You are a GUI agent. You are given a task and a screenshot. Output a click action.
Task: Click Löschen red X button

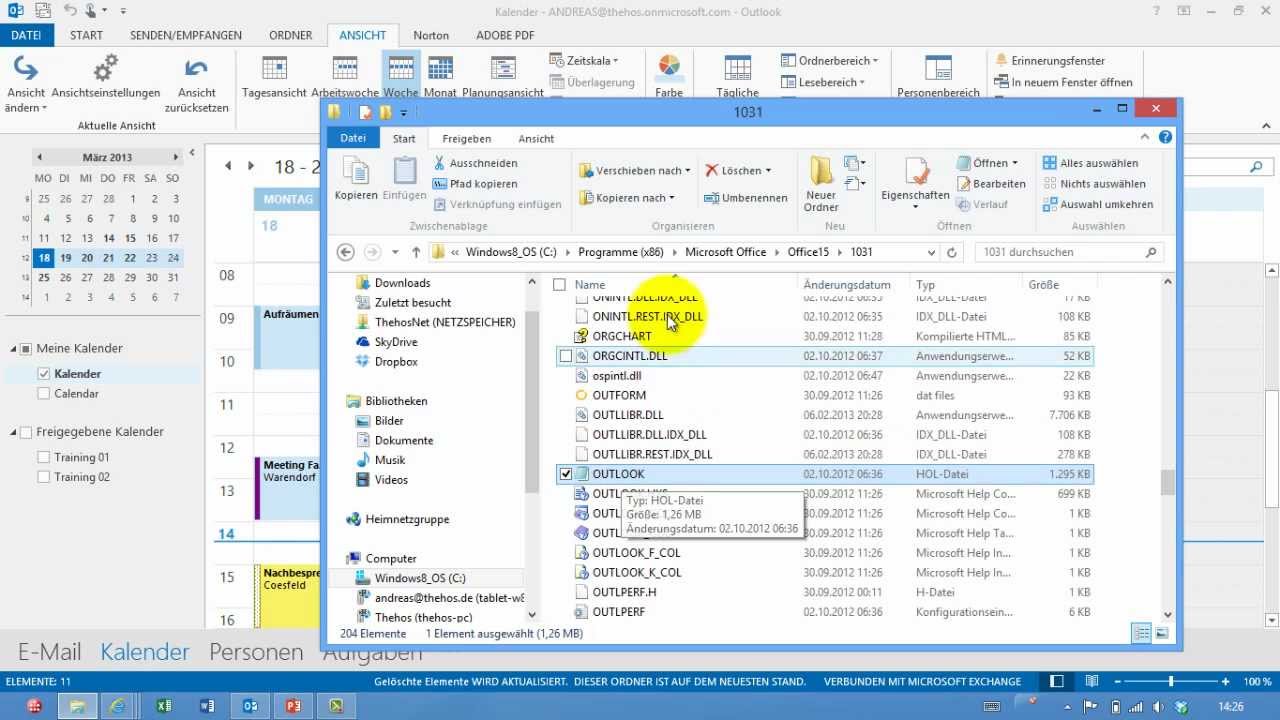(x=738, y=171)
